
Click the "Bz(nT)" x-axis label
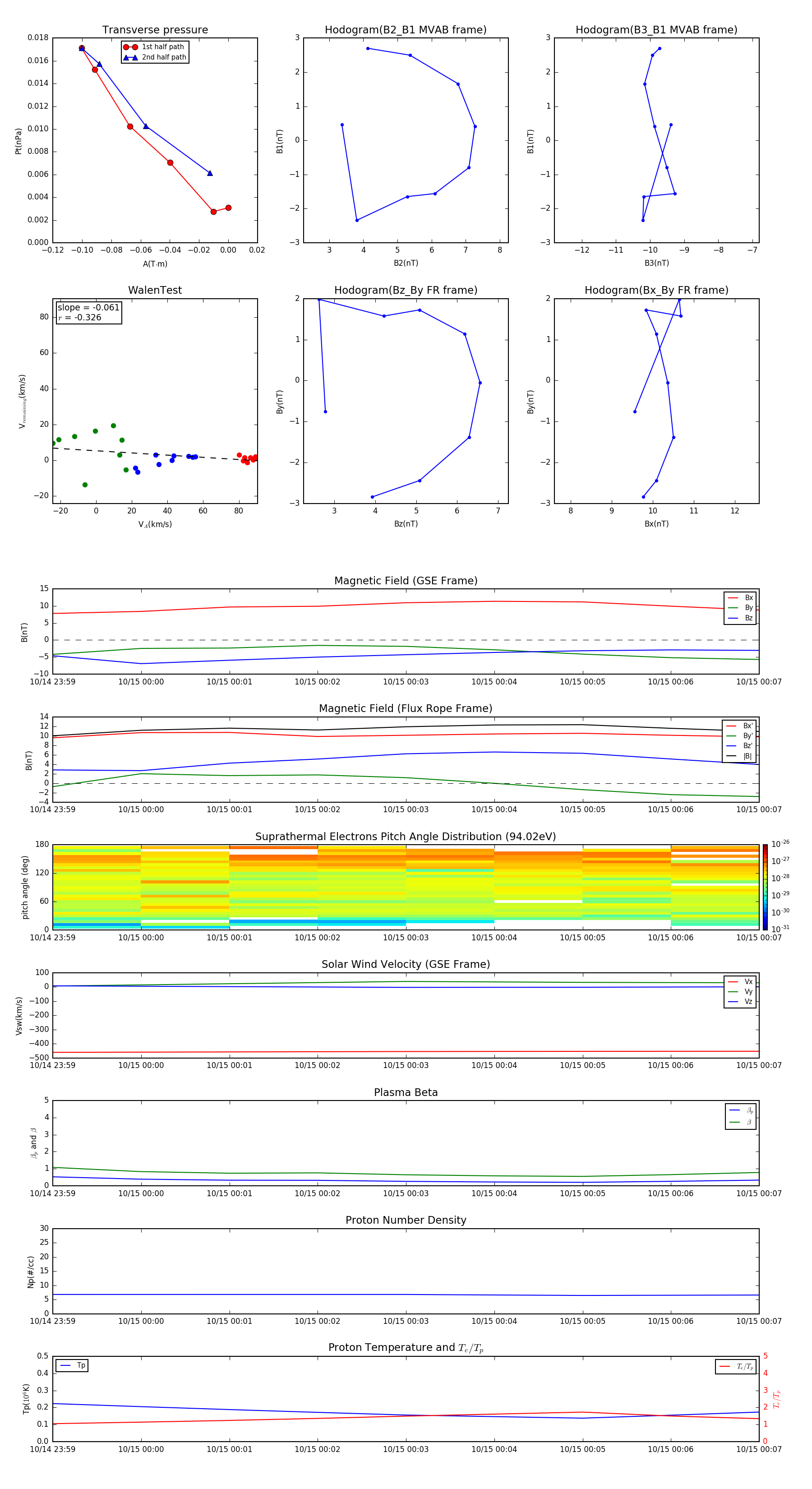pyautogui.click(x=406, y=524)
